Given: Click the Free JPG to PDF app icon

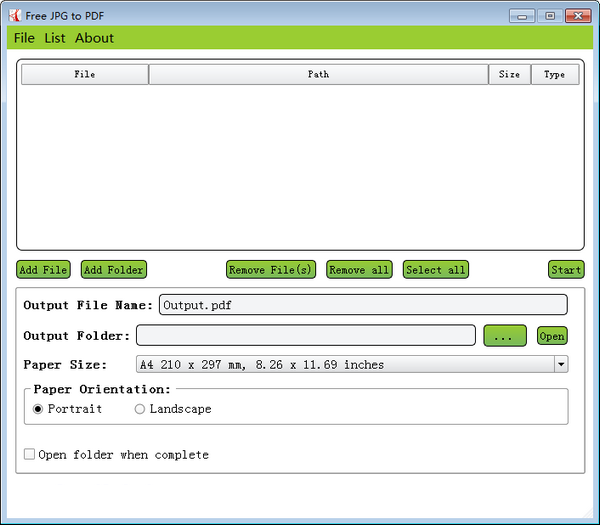Looking at the screenshot, I should click(x=15, y=16).
